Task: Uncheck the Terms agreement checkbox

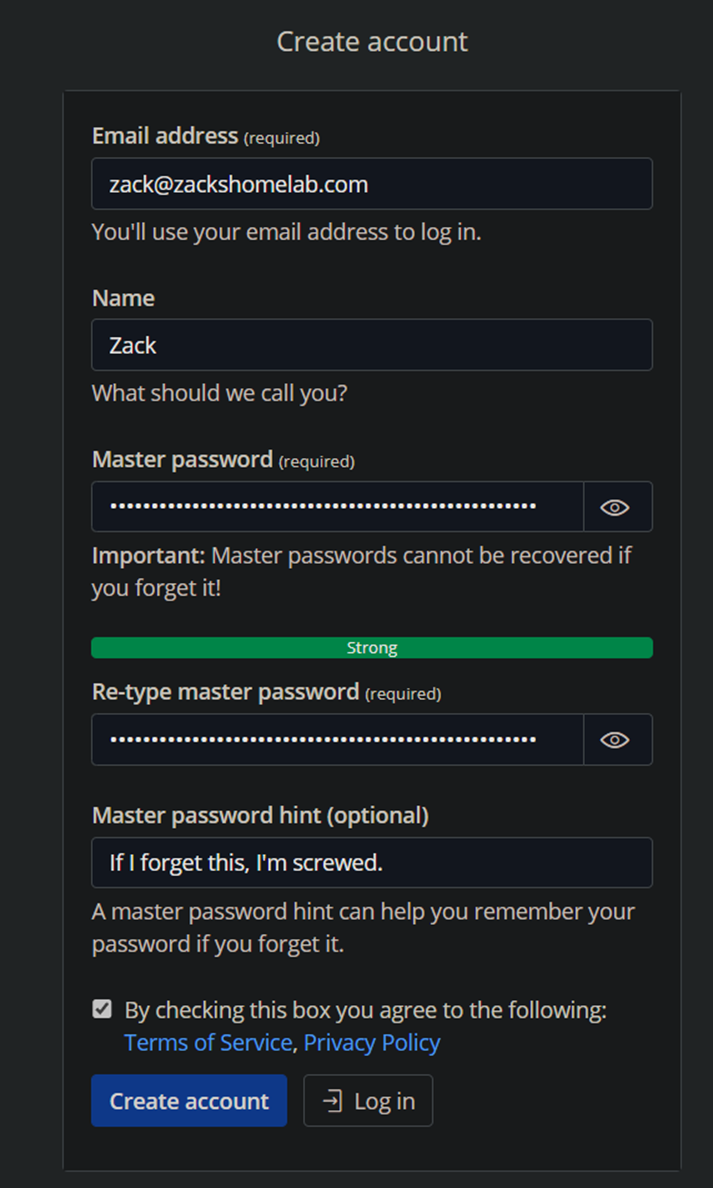Action: point(102,1009)
